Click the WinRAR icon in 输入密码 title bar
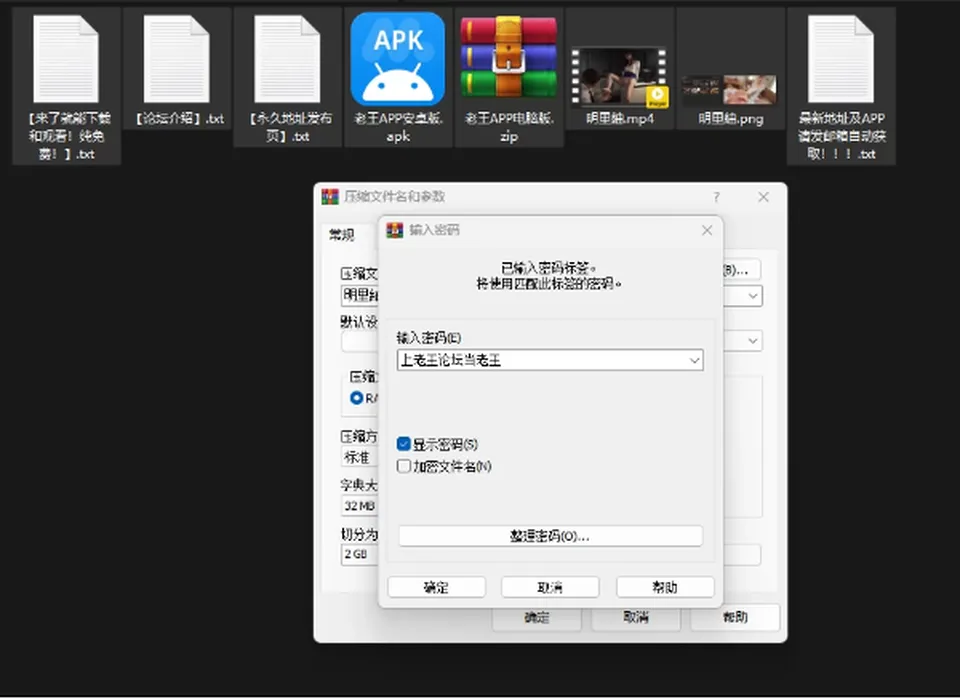The image size is (960, 699). click(395, 230)
